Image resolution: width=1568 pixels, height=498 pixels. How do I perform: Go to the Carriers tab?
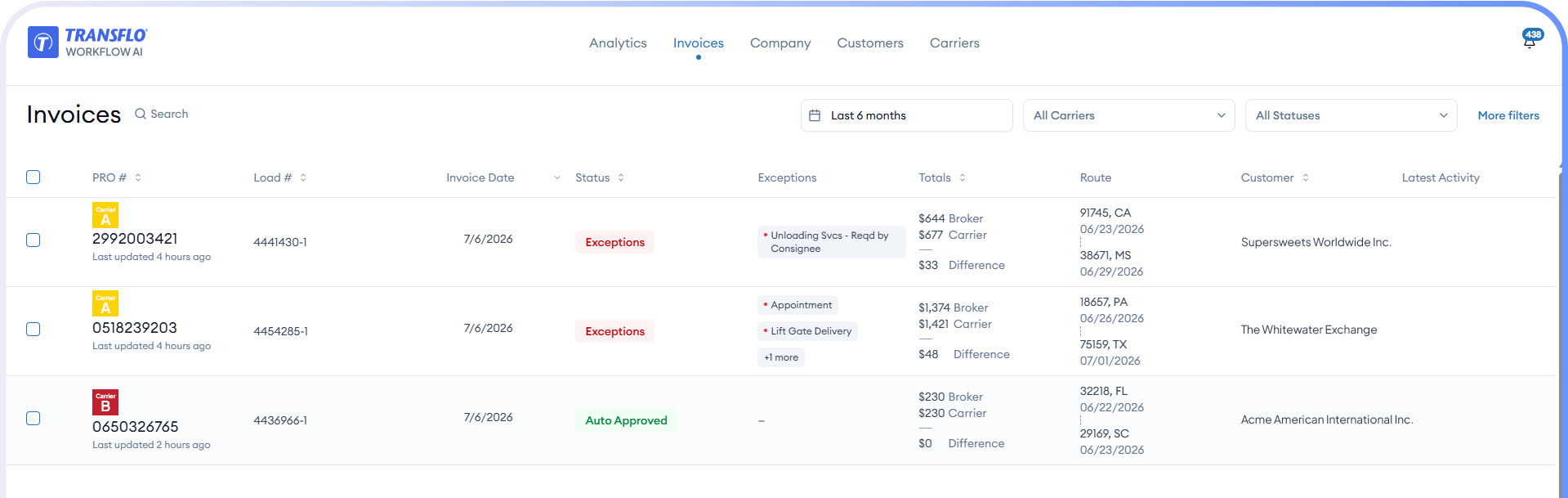pos(954,43)
